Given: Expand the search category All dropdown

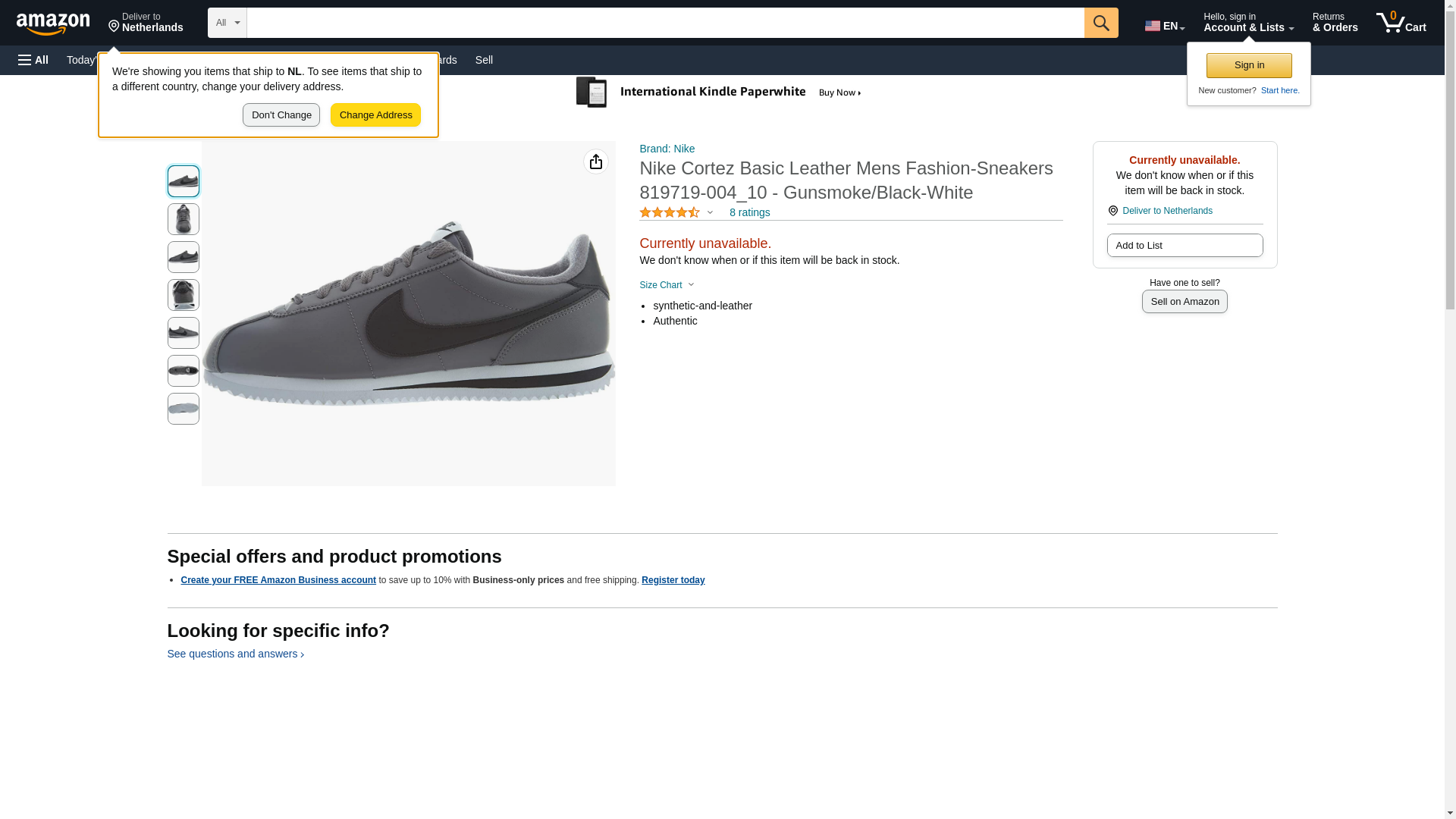Looking at the screenshot, I should coord(227,23).
